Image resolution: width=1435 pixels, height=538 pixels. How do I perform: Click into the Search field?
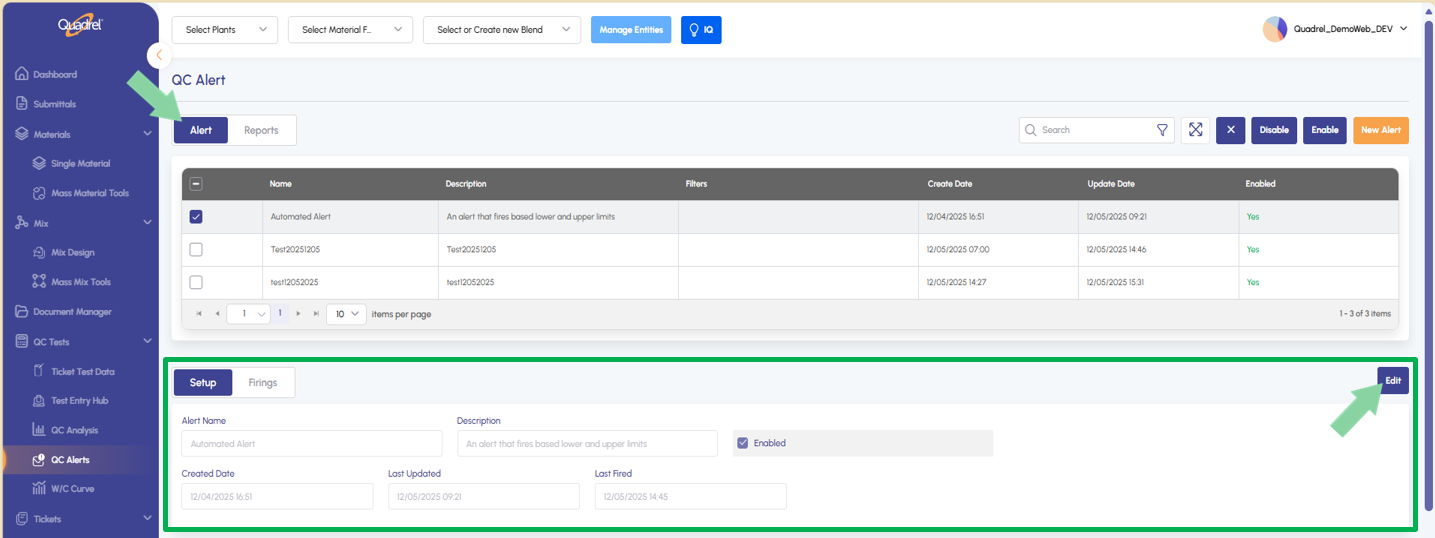(x=1095, y=130)
